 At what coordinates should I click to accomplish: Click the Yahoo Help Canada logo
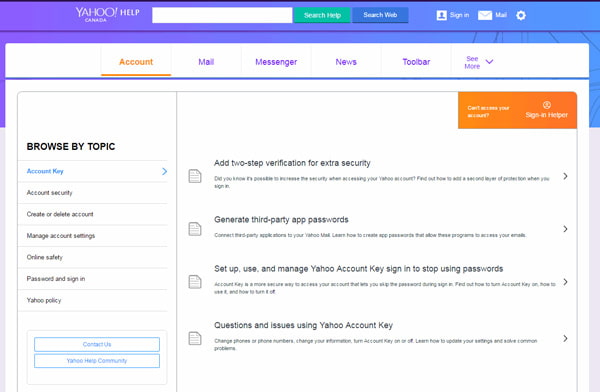(107, 15)
